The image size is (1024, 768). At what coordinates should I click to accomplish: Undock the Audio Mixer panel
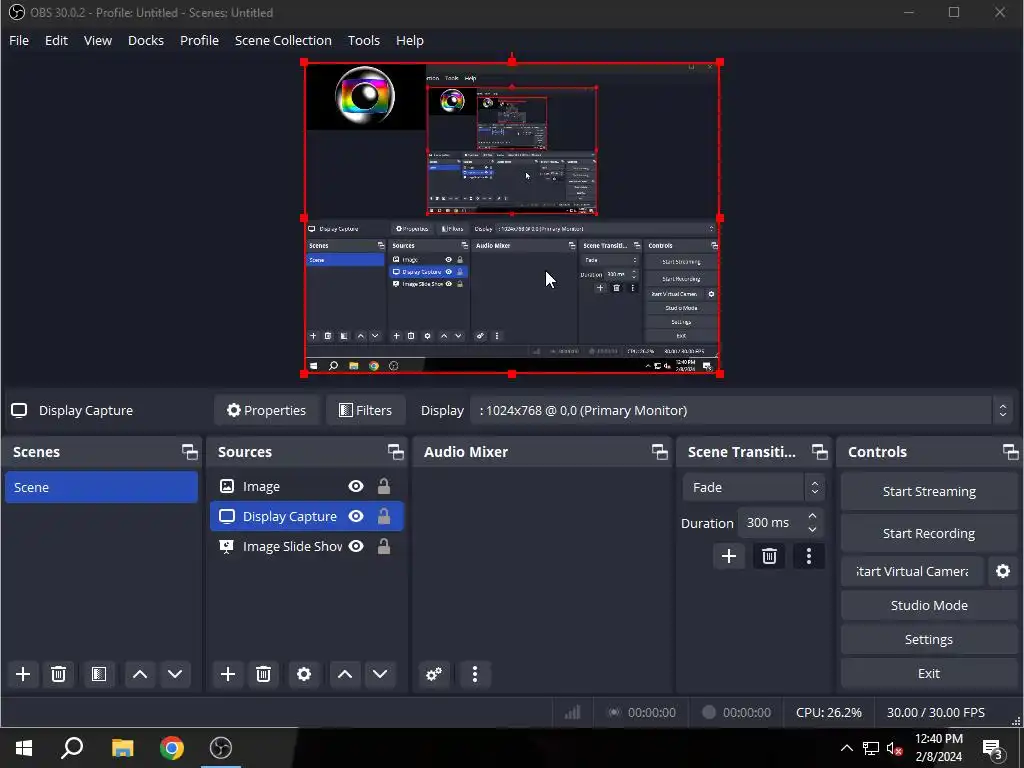pos(660,452)
